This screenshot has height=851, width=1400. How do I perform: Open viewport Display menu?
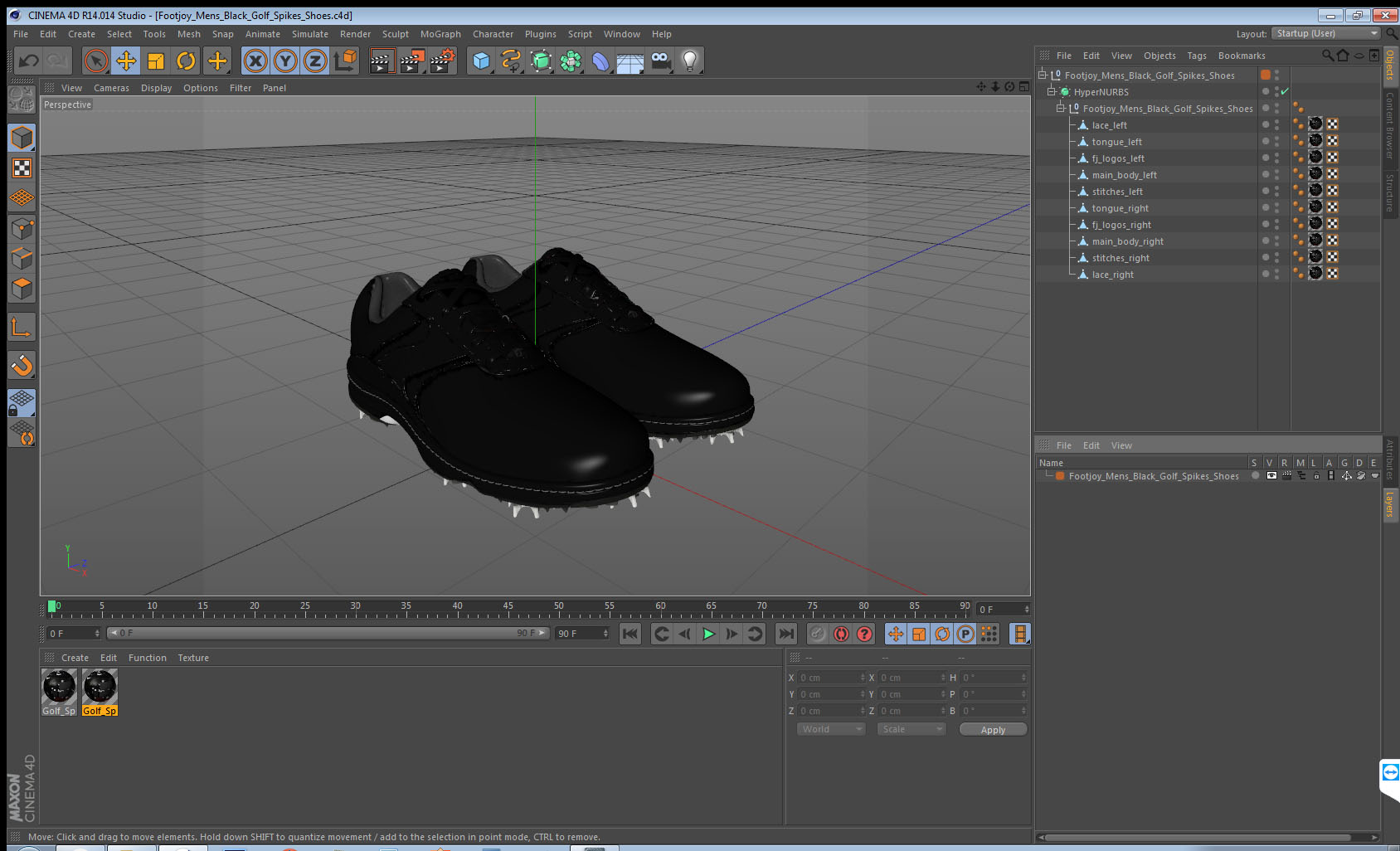point(156,88)
